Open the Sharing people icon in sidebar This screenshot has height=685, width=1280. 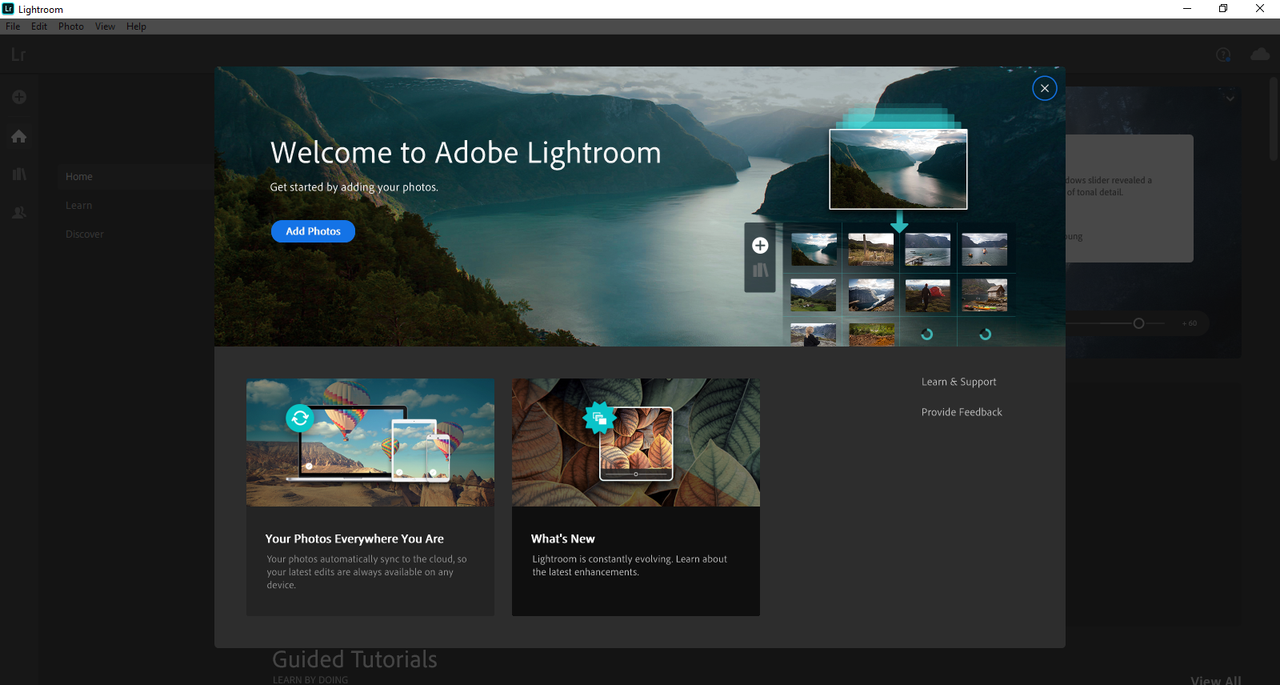click(19, 213)
